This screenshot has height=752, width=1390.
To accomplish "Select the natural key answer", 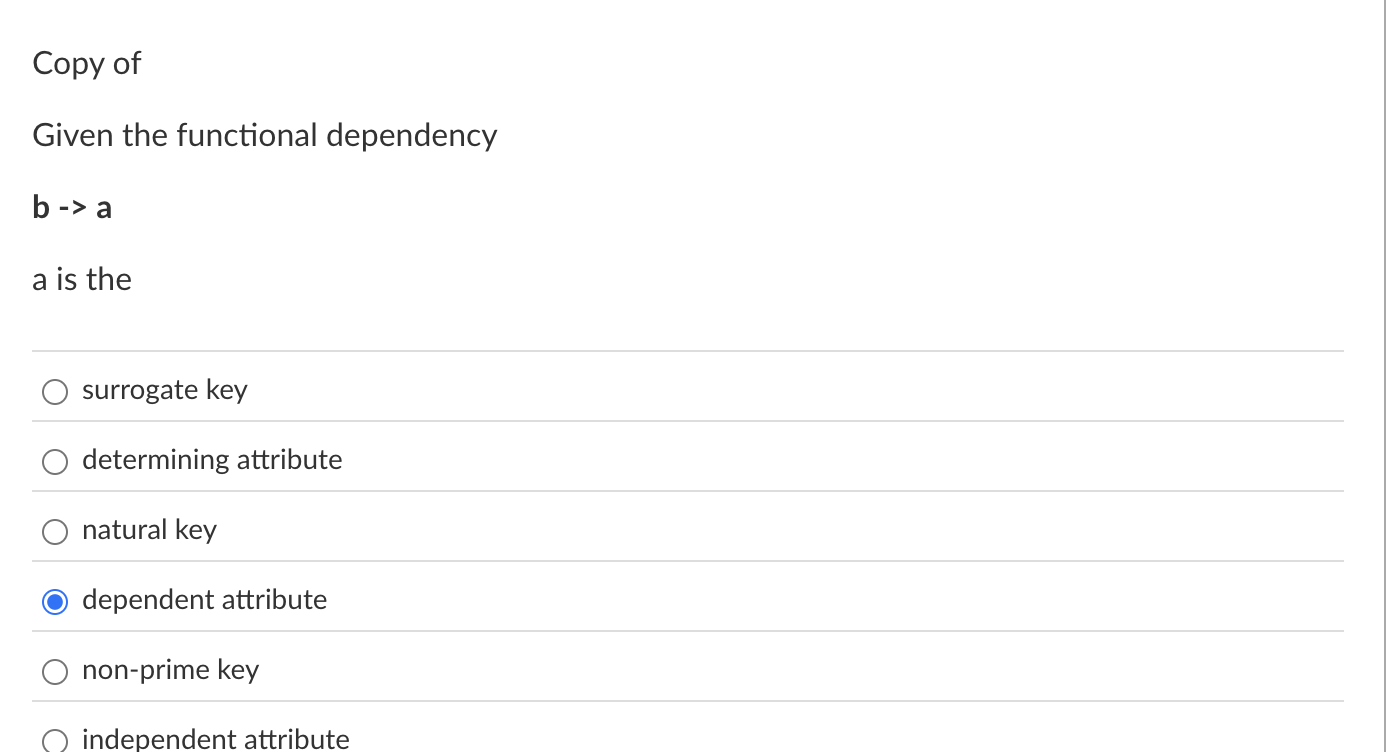I will 55,532.
